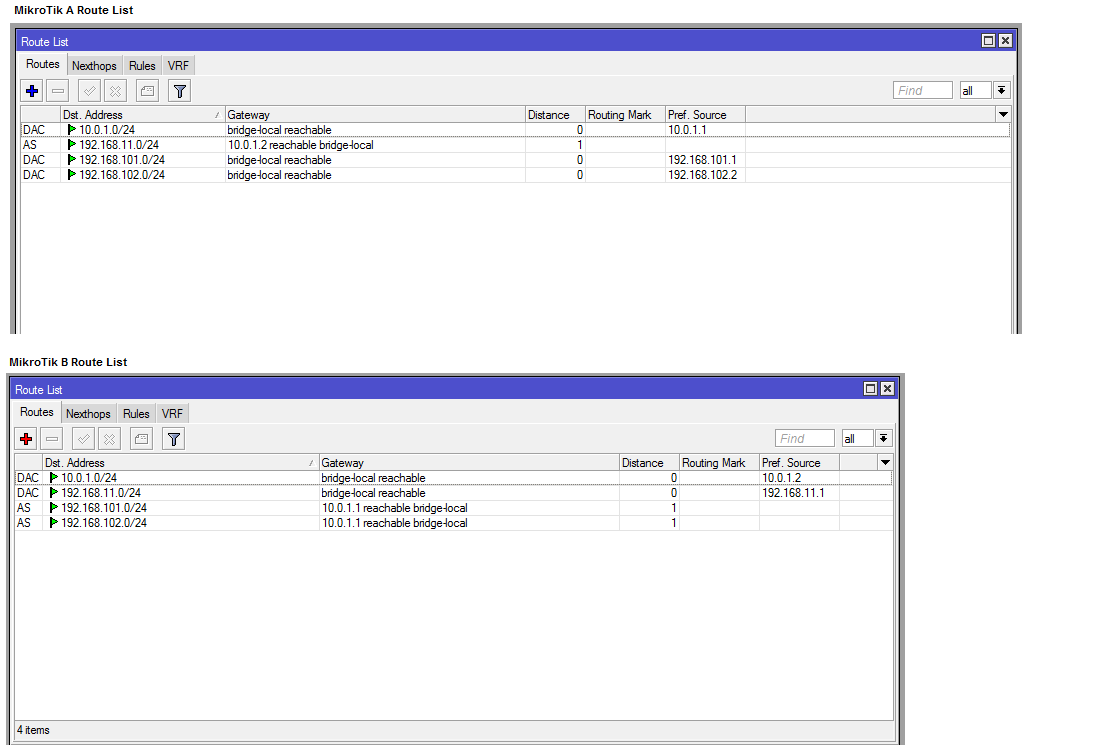Click the Find field on MikroTik B
Viewport: 1114px width, 745px height.
804,438
